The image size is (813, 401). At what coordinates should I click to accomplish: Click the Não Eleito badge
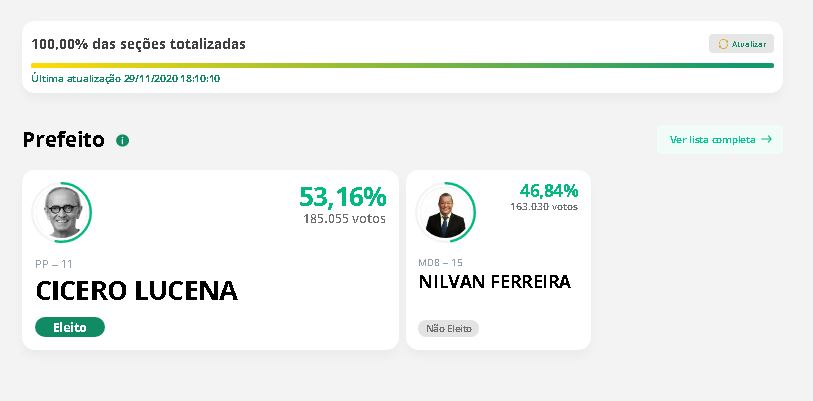[x=448, y=328]
